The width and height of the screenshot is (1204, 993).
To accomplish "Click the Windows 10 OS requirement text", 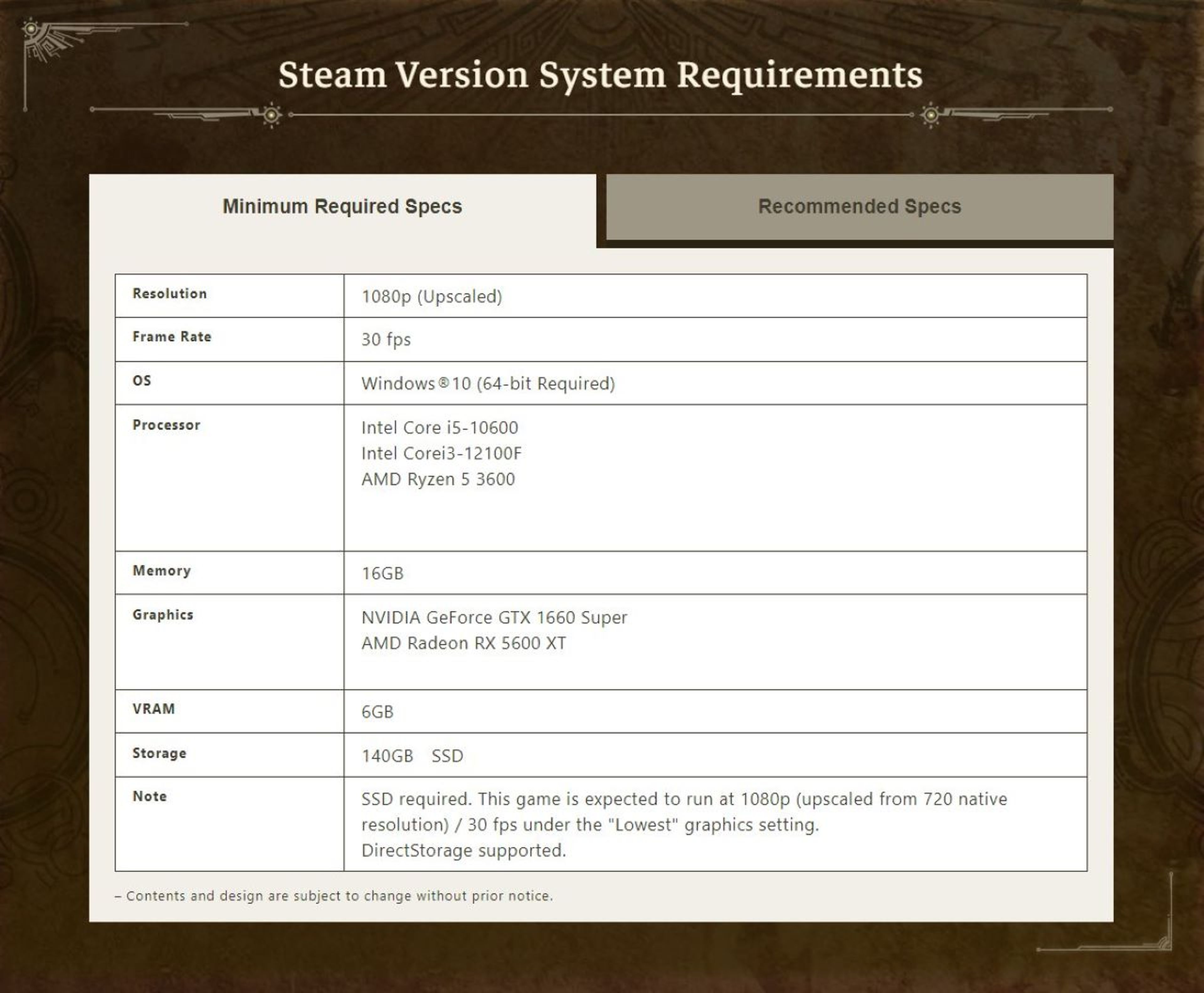I will click(488, 383).
